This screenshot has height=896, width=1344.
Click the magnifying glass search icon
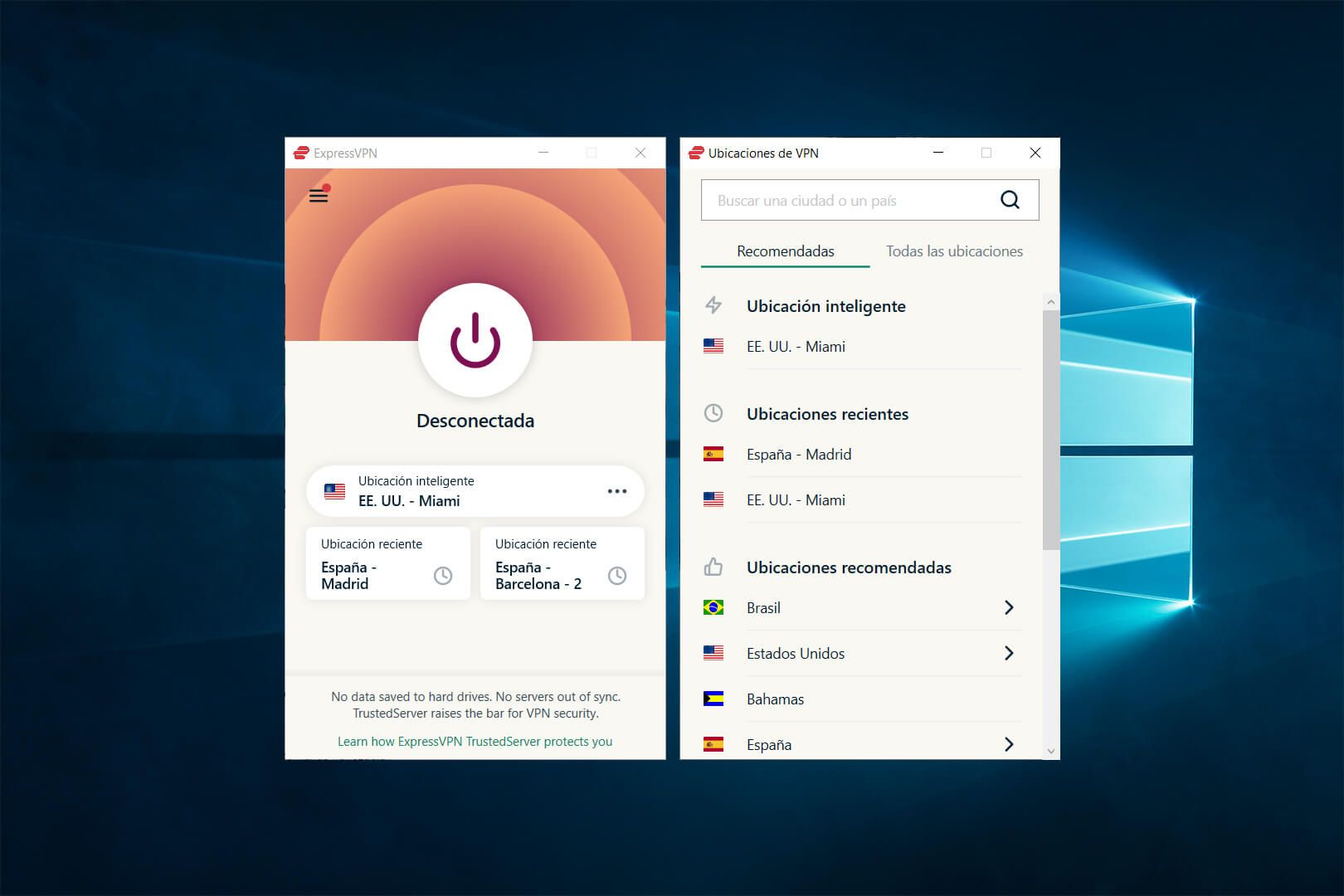pos(1010,200)
